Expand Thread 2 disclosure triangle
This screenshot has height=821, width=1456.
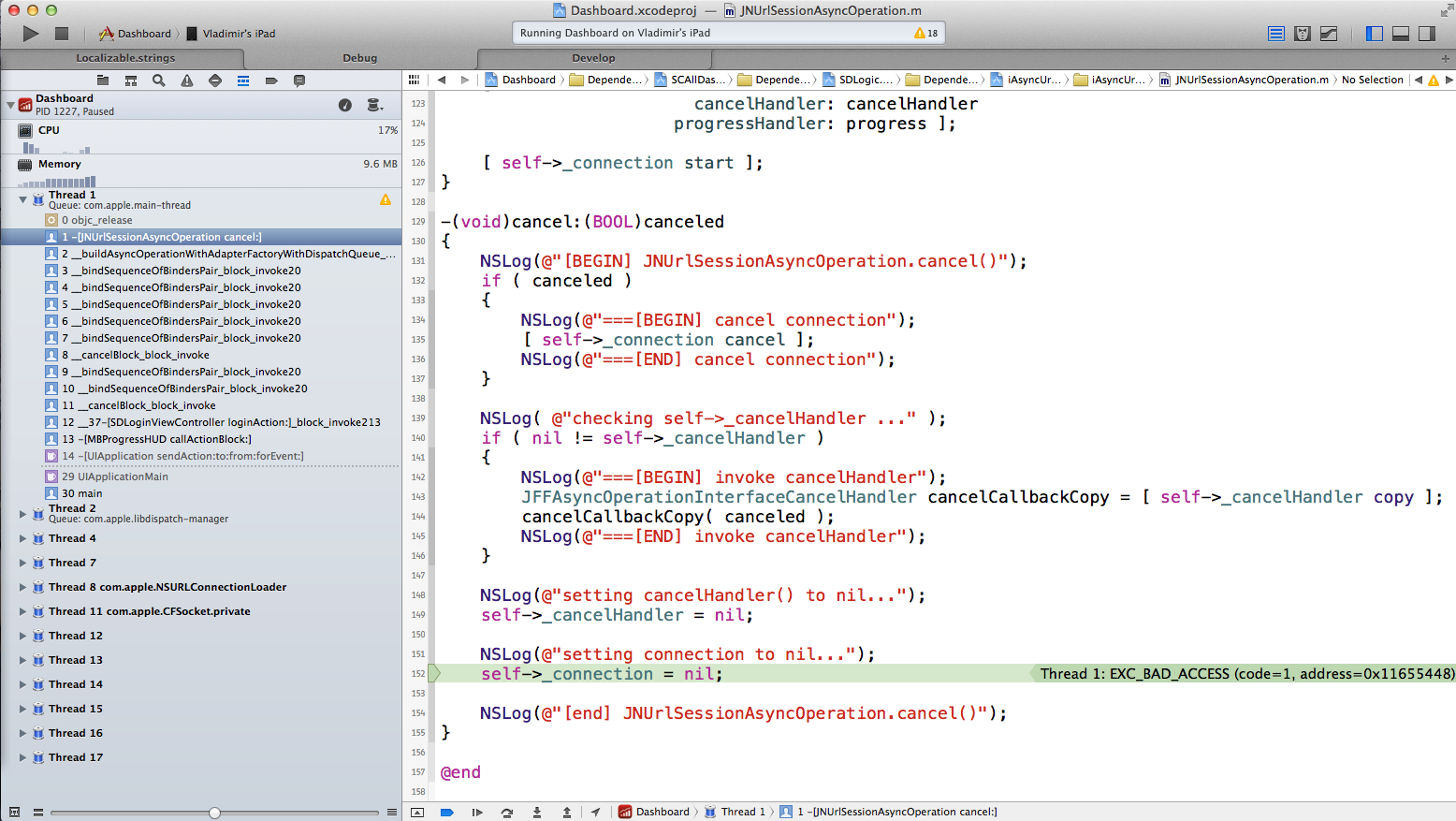point(23,513)
